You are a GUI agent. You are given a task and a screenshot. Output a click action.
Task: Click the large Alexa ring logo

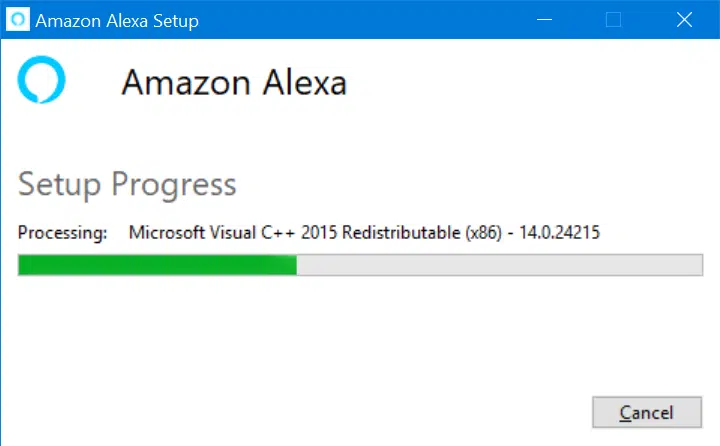tap(41, 80)
